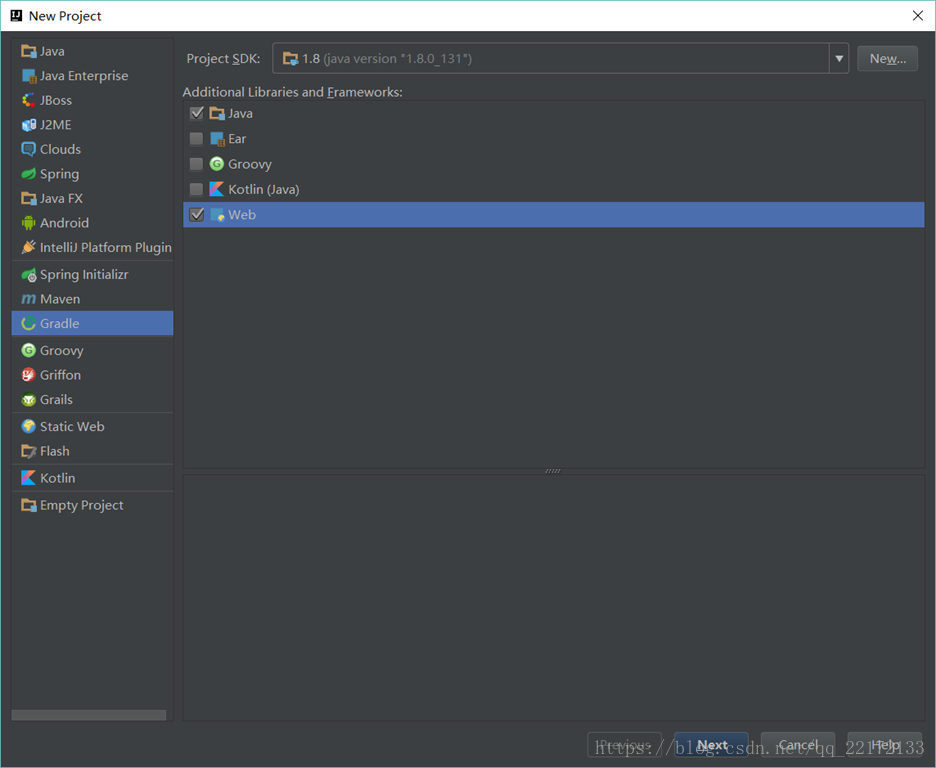Click the Static Web globe icon

(x=29, y=427)
